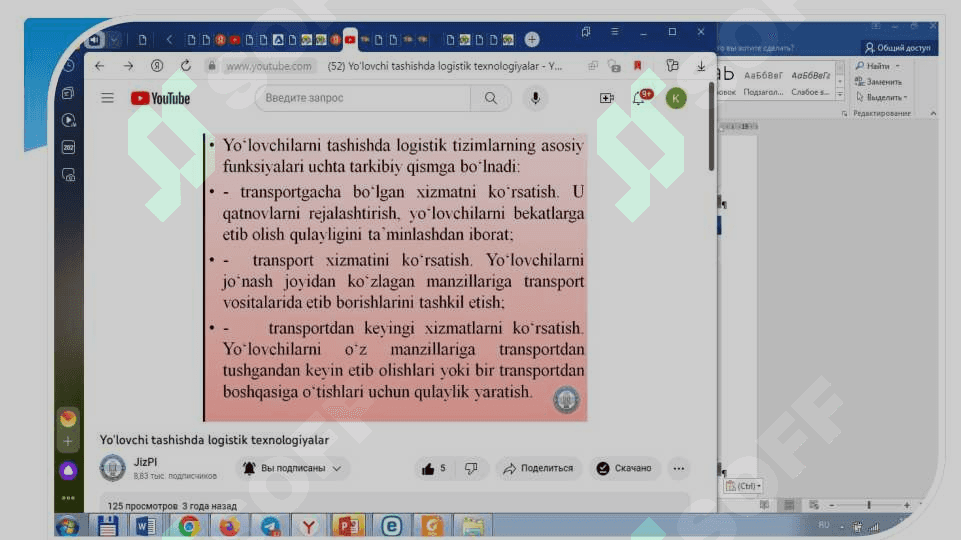Image resolution: width=961 pixels, height=540 pixels.
Task: Start voice search with the microphone
Action: [x=535, y=98]
